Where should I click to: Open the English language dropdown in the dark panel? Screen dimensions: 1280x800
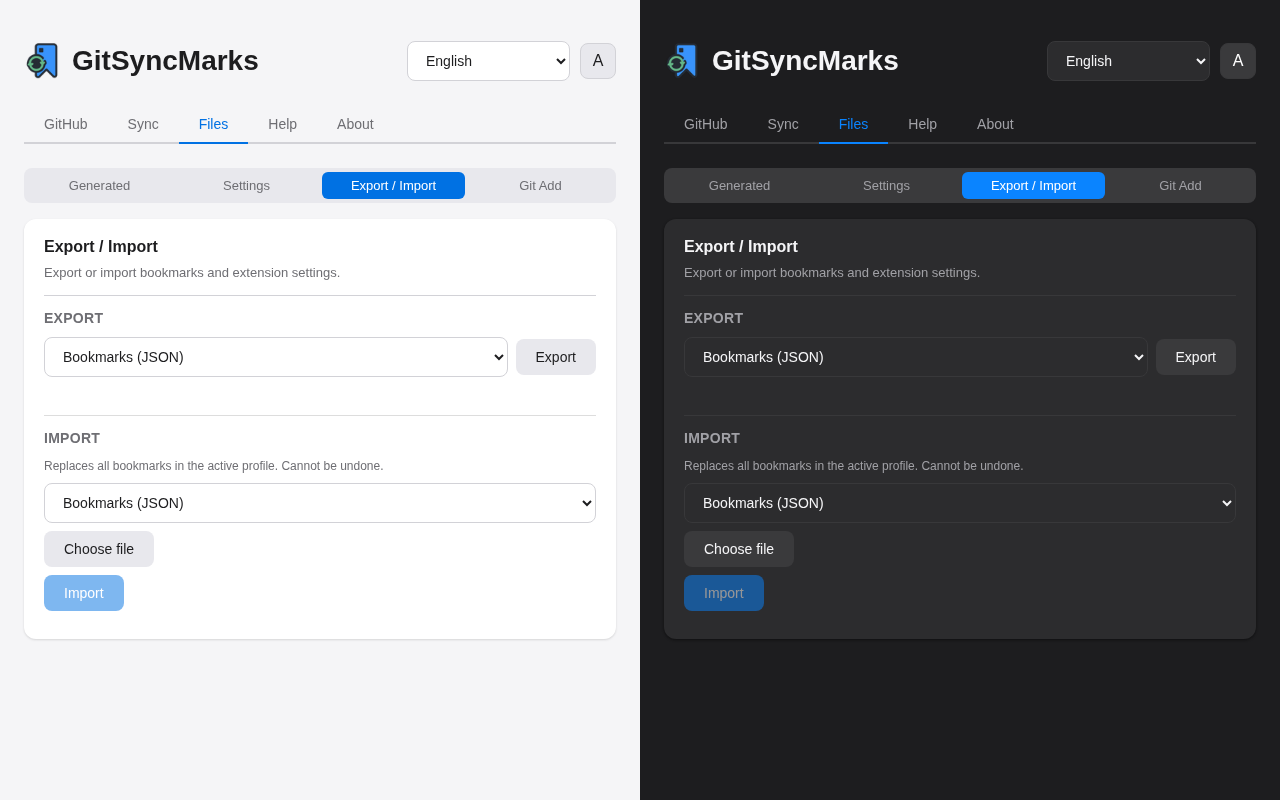pos(1128,61)
